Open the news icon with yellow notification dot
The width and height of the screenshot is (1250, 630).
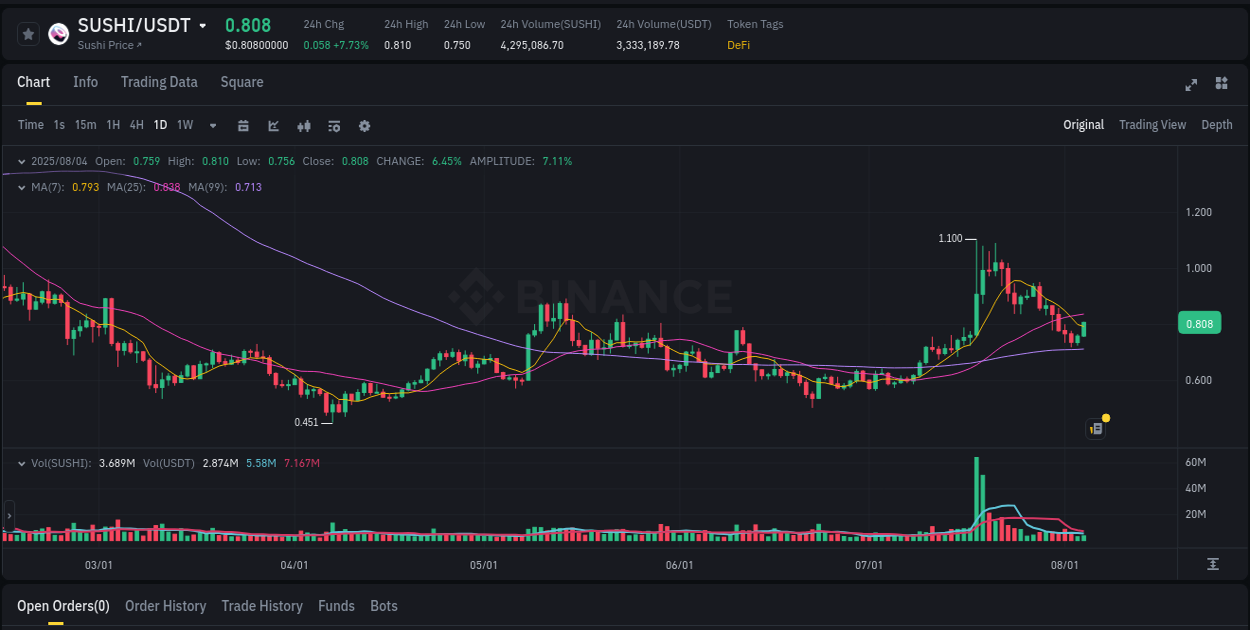[1096, 428]
